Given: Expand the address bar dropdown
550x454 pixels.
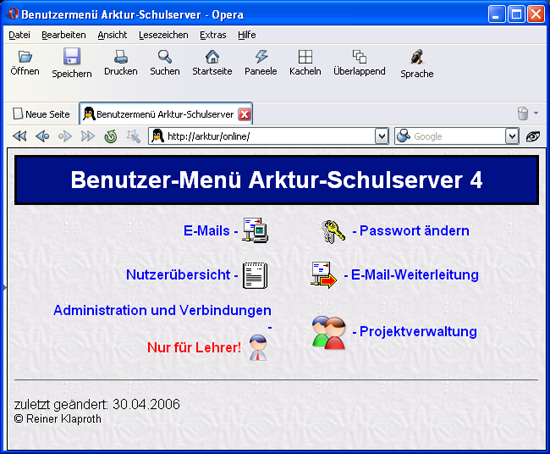Looking at the screenshot, I should point(382,136).
